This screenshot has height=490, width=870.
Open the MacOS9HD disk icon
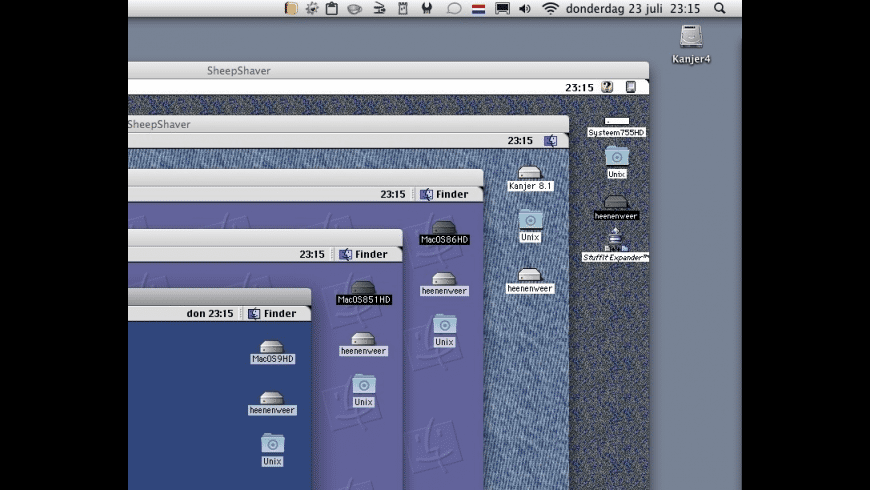coord(272,348)
